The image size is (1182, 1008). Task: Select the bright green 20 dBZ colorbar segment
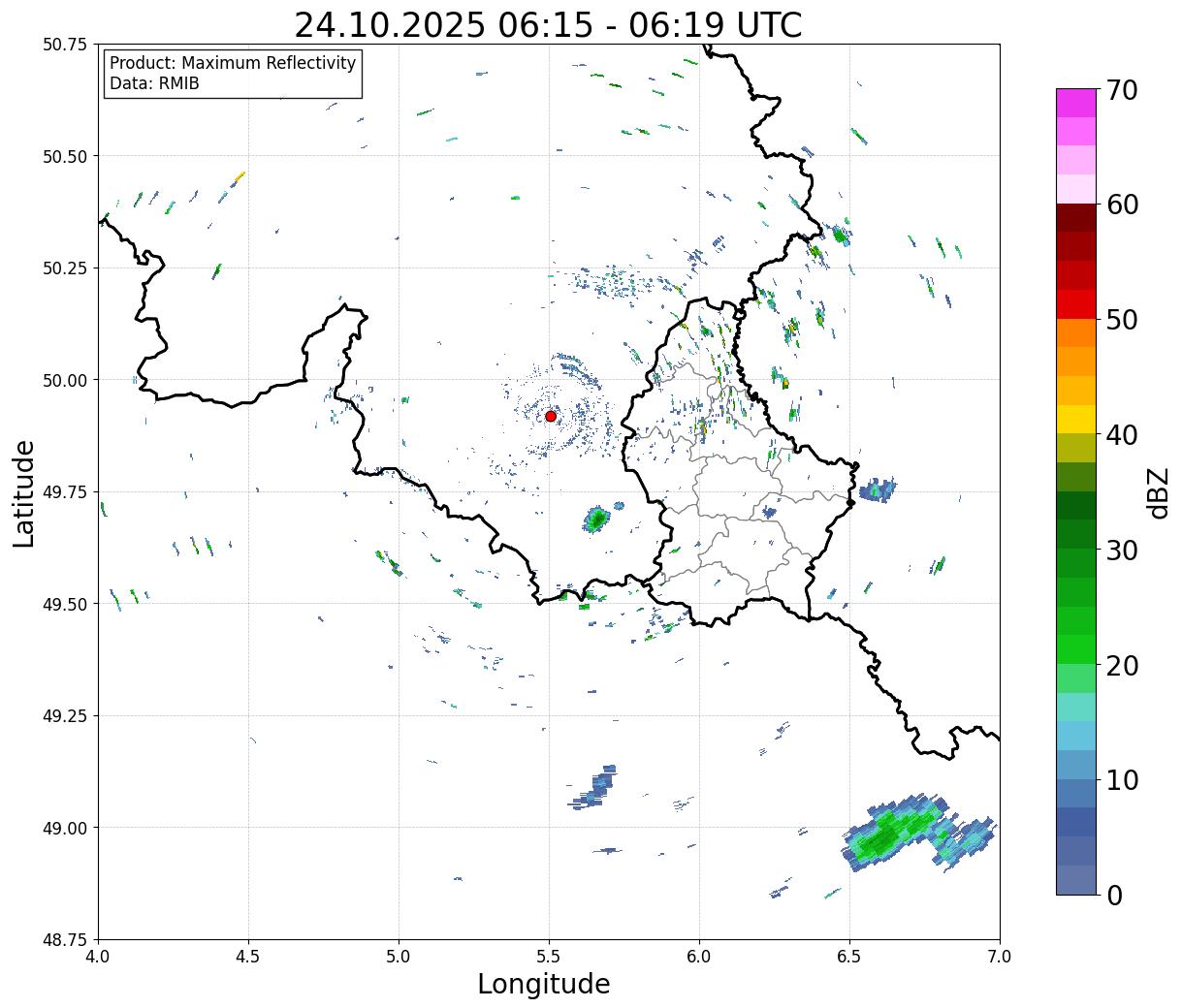(1075, 649)
